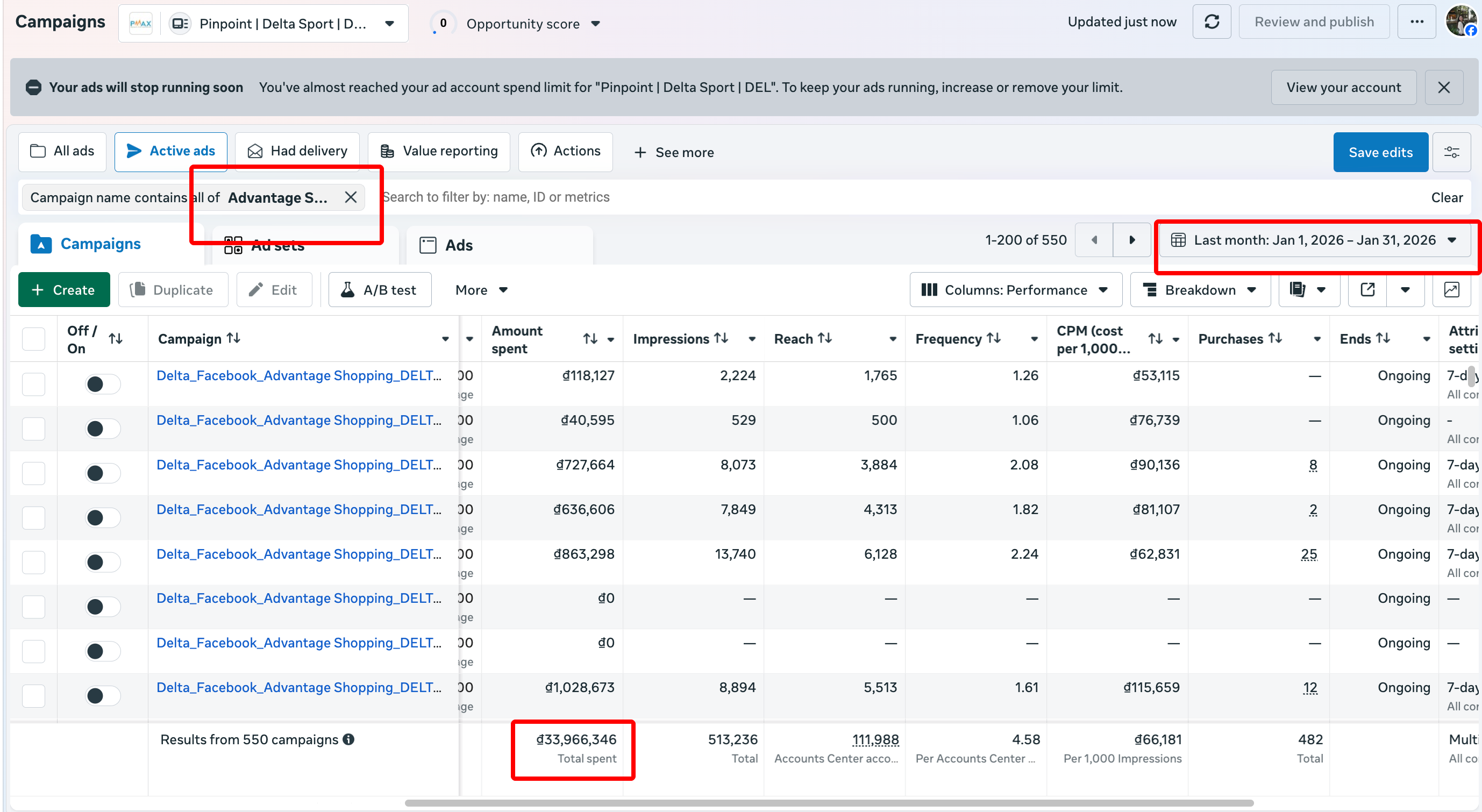Viewport: 1482px width, 812px height.
Task: Dismiss the spend limit warning banner
Action: point(1443,88)
